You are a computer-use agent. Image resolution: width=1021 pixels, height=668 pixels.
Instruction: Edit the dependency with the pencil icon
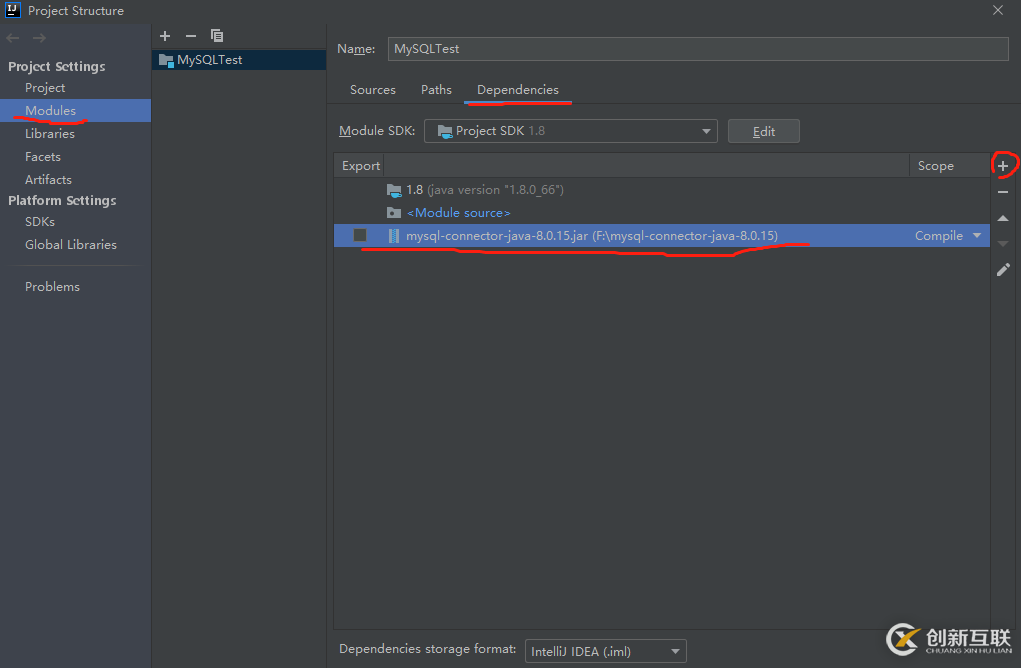1003,270
